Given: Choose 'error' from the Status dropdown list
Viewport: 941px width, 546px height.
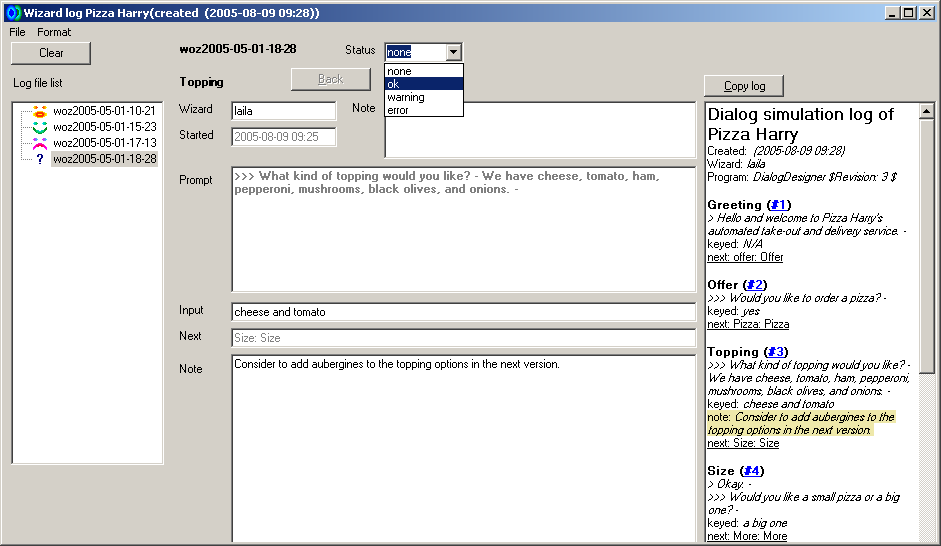Looking at the screenshot, I should click(424, 110).
